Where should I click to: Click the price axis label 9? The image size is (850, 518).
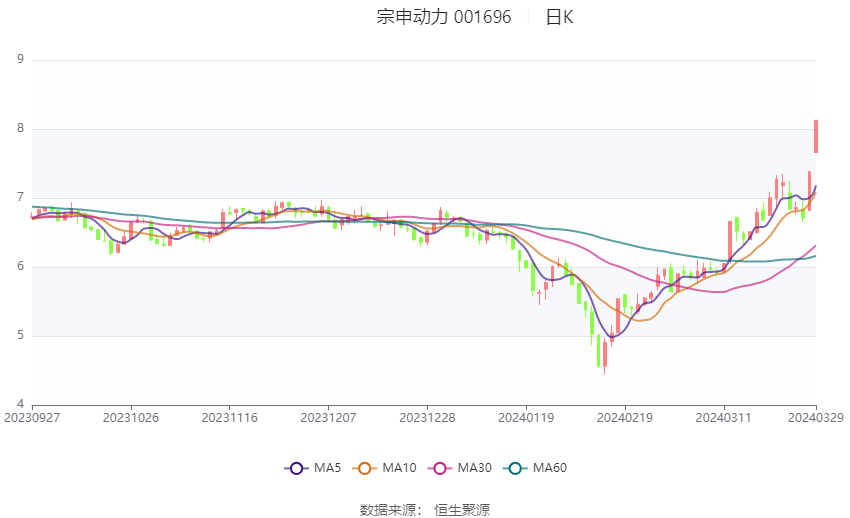[21, 59]
